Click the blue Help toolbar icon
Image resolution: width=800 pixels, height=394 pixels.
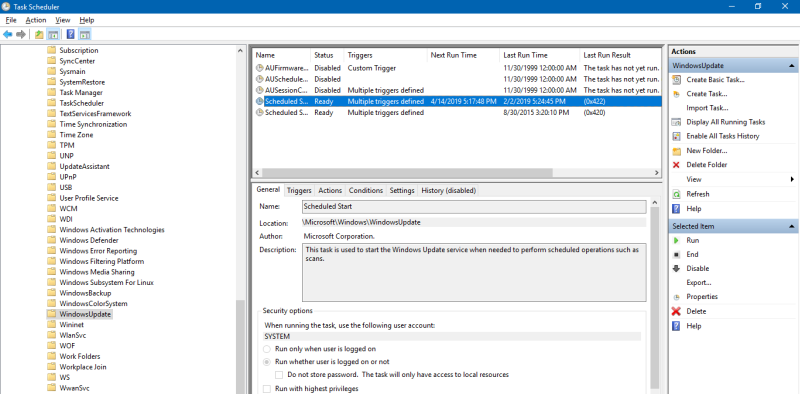coord(71,34)
